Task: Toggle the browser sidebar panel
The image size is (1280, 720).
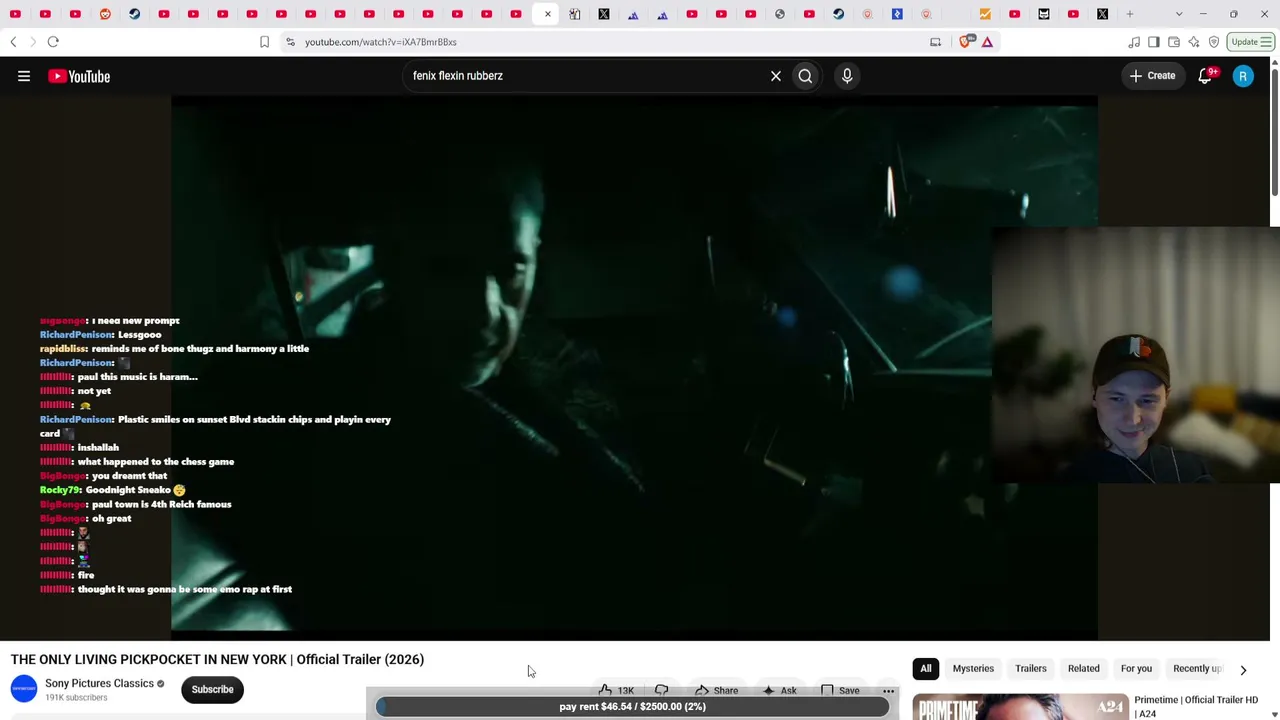Action: pos(1154,42)
